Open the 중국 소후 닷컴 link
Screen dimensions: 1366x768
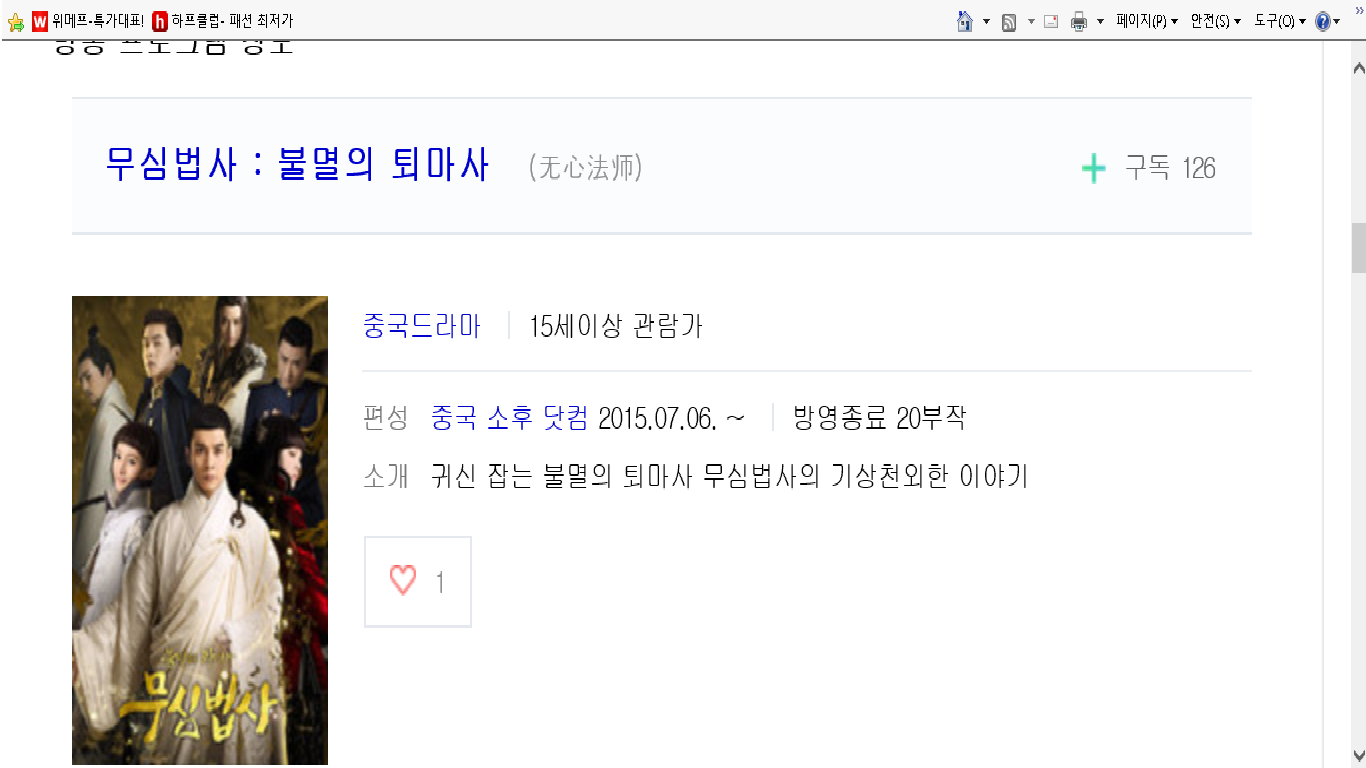[x=509, y=418]
